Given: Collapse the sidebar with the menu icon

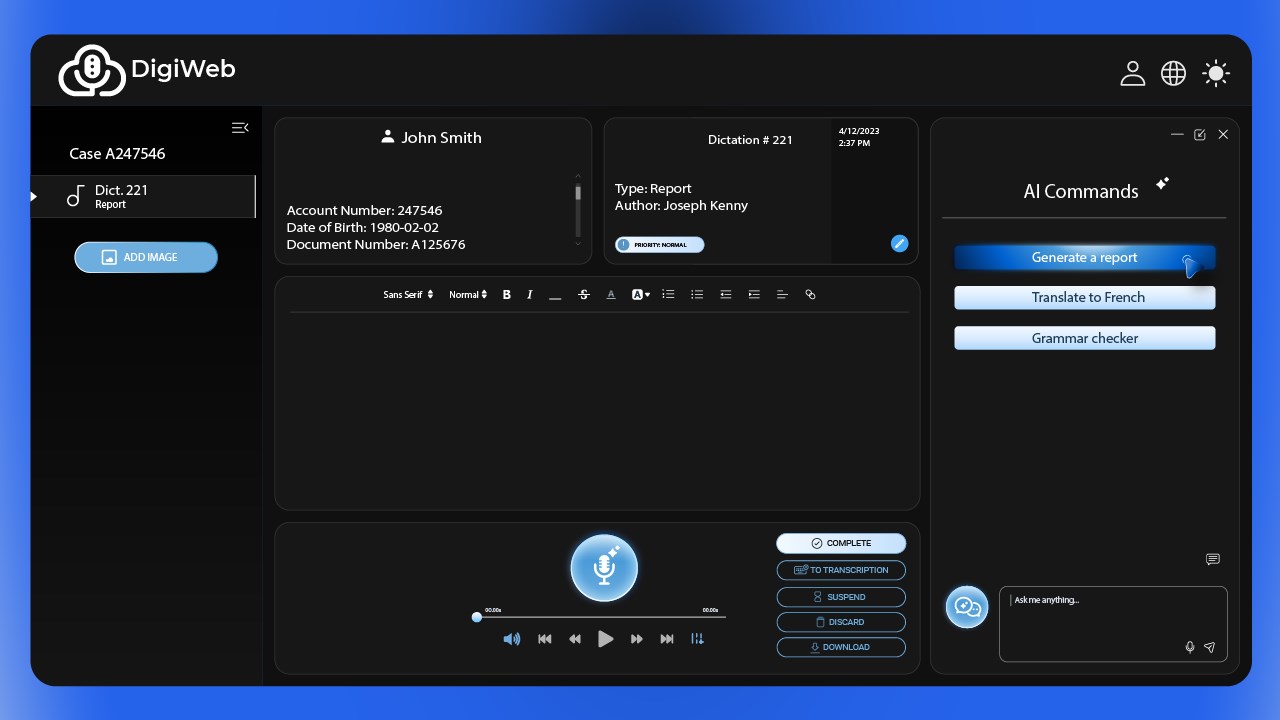Looking at the screenshot, I should [240, 128].
